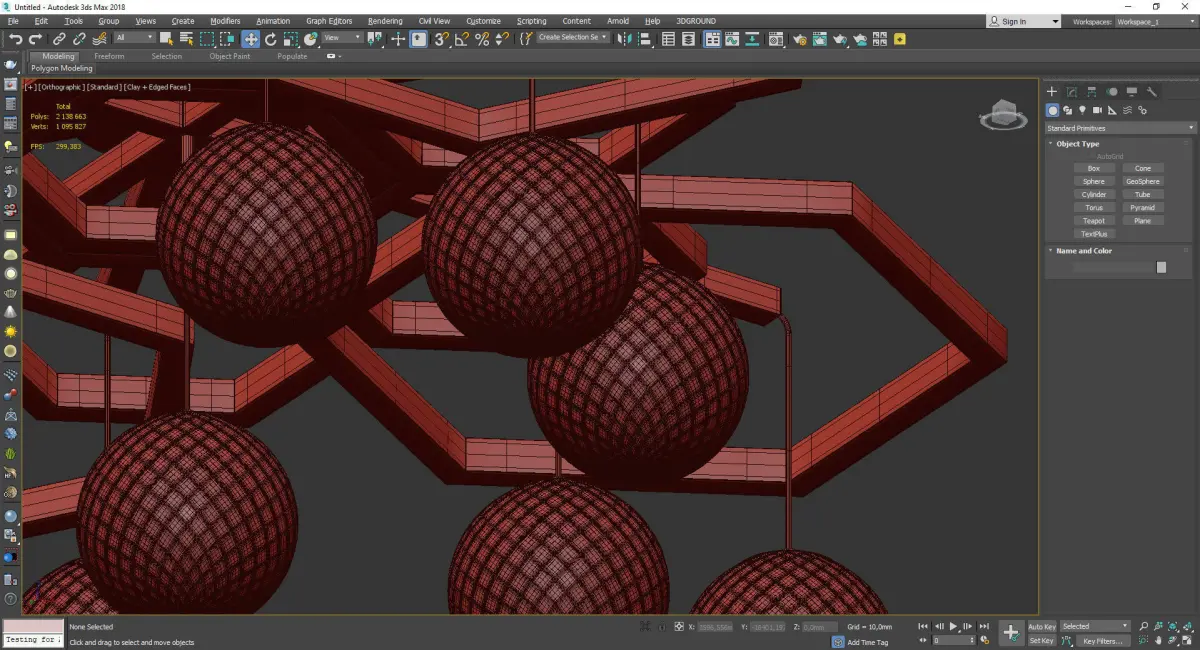Undo the last action in main toolbar
The image size is (1200, 650).
[15, 39]
